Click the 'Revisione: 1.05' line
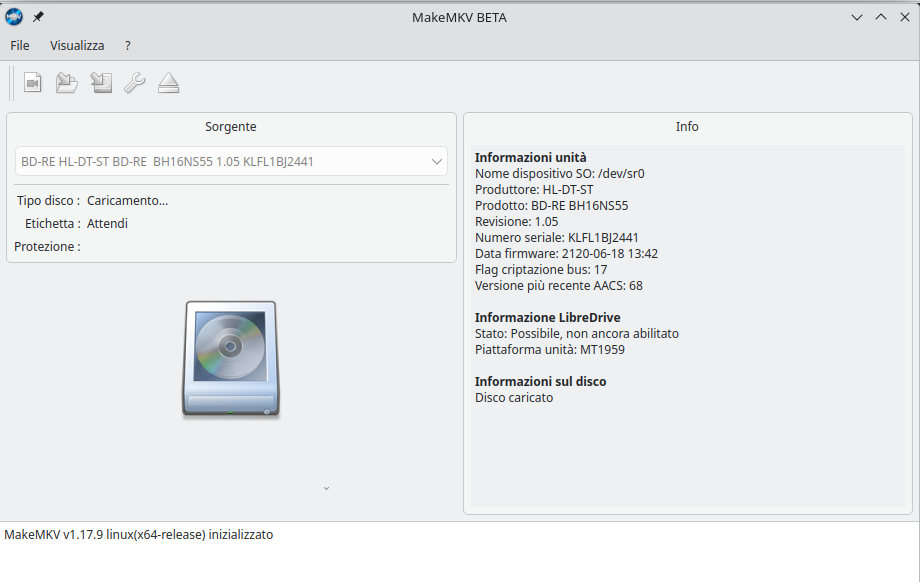Image resolution: width=920 pixels, height=582 pixels. pos(516,221)
